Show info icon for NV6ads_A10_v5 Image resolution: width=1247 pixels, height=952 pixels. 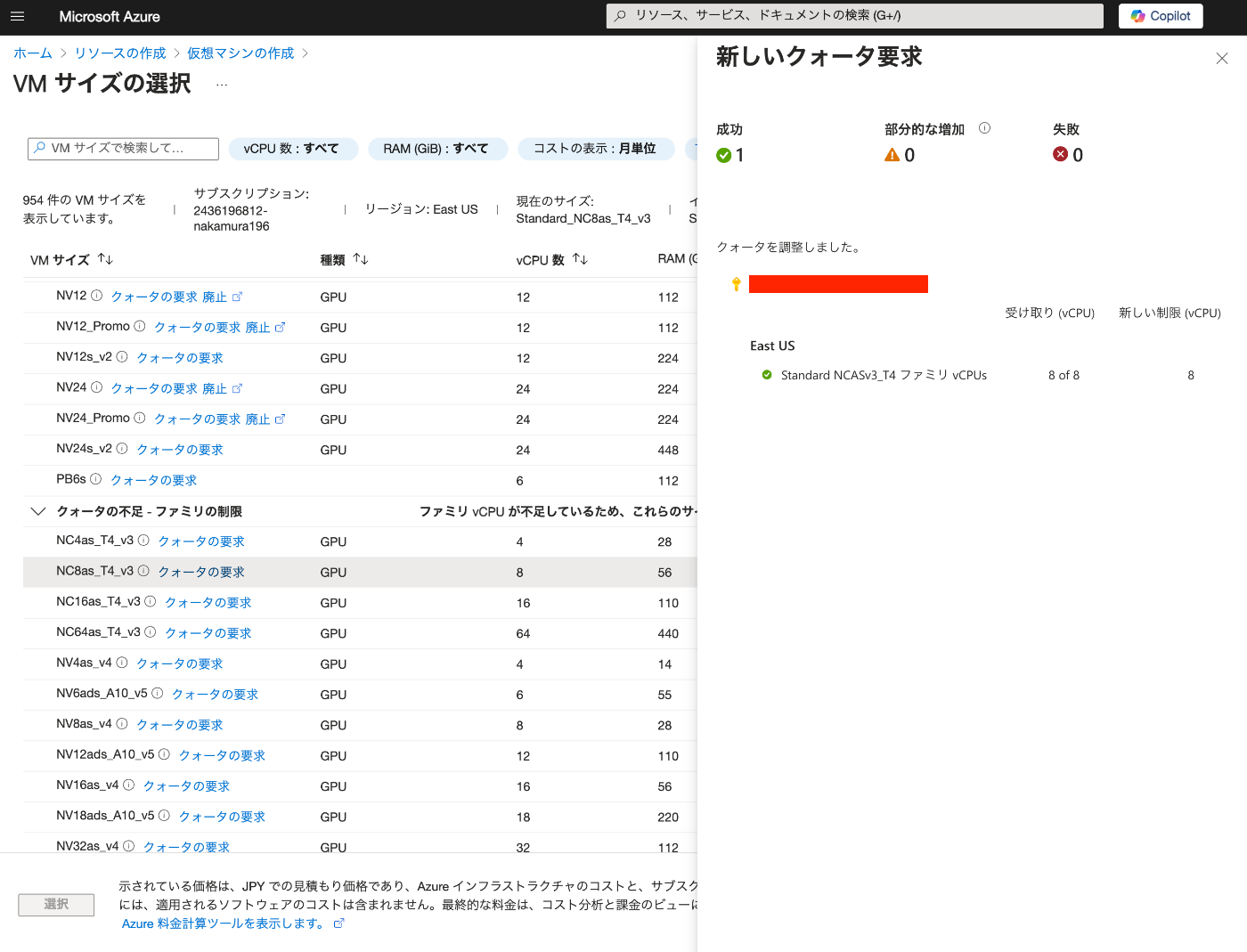point(157,693)
